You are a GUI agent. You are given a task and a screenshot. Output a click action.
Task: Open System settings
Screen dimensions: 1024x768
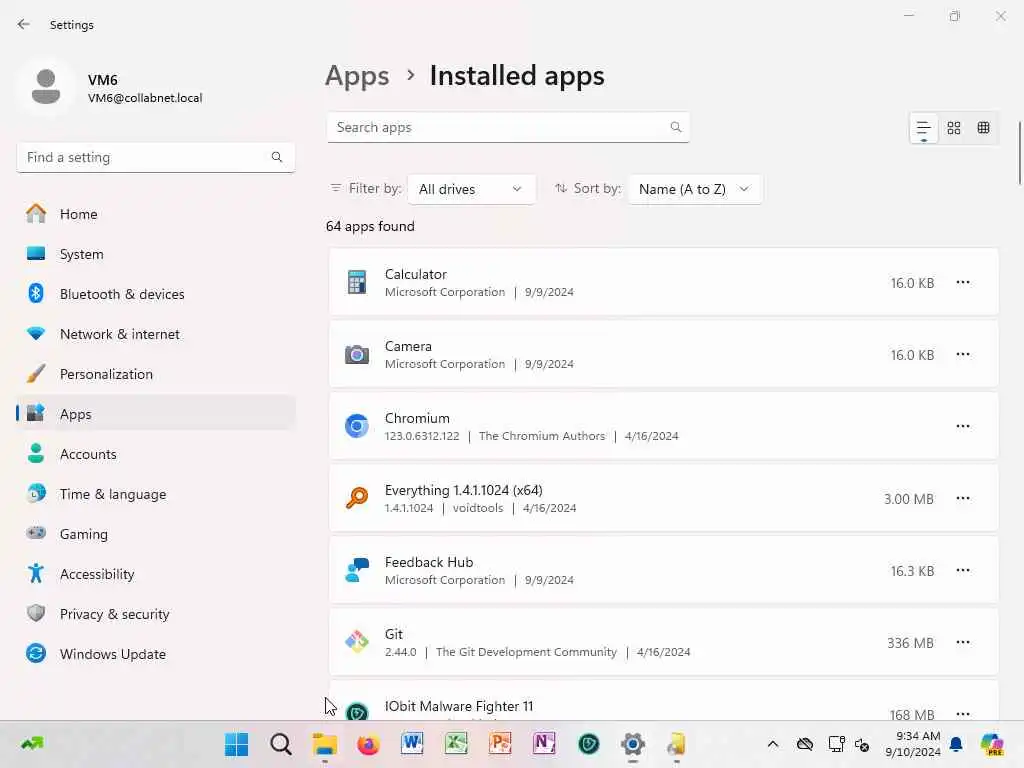155,254
